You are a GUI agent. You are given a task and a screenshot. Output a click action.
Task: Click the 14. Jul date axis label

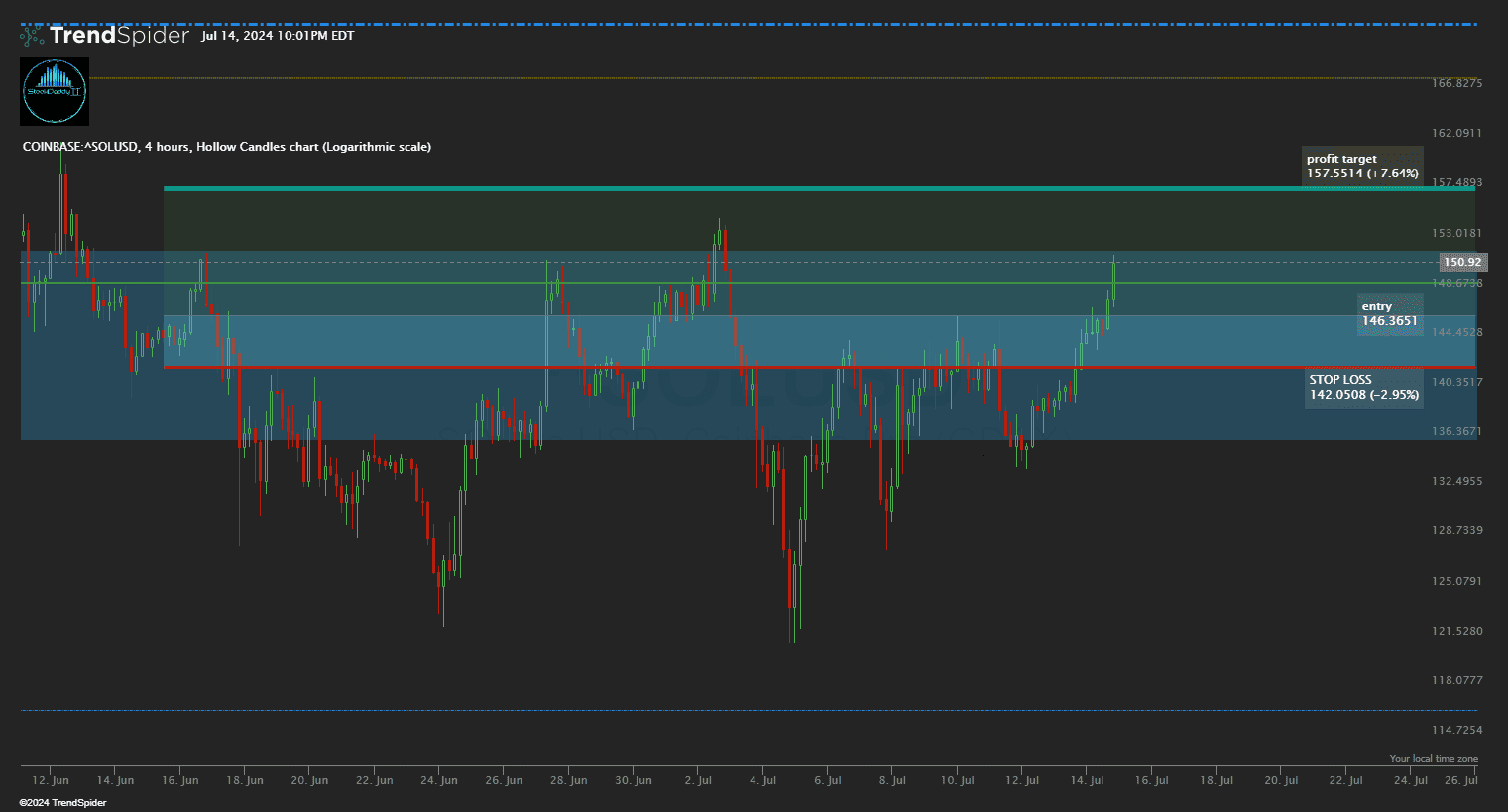point(1087,781)
